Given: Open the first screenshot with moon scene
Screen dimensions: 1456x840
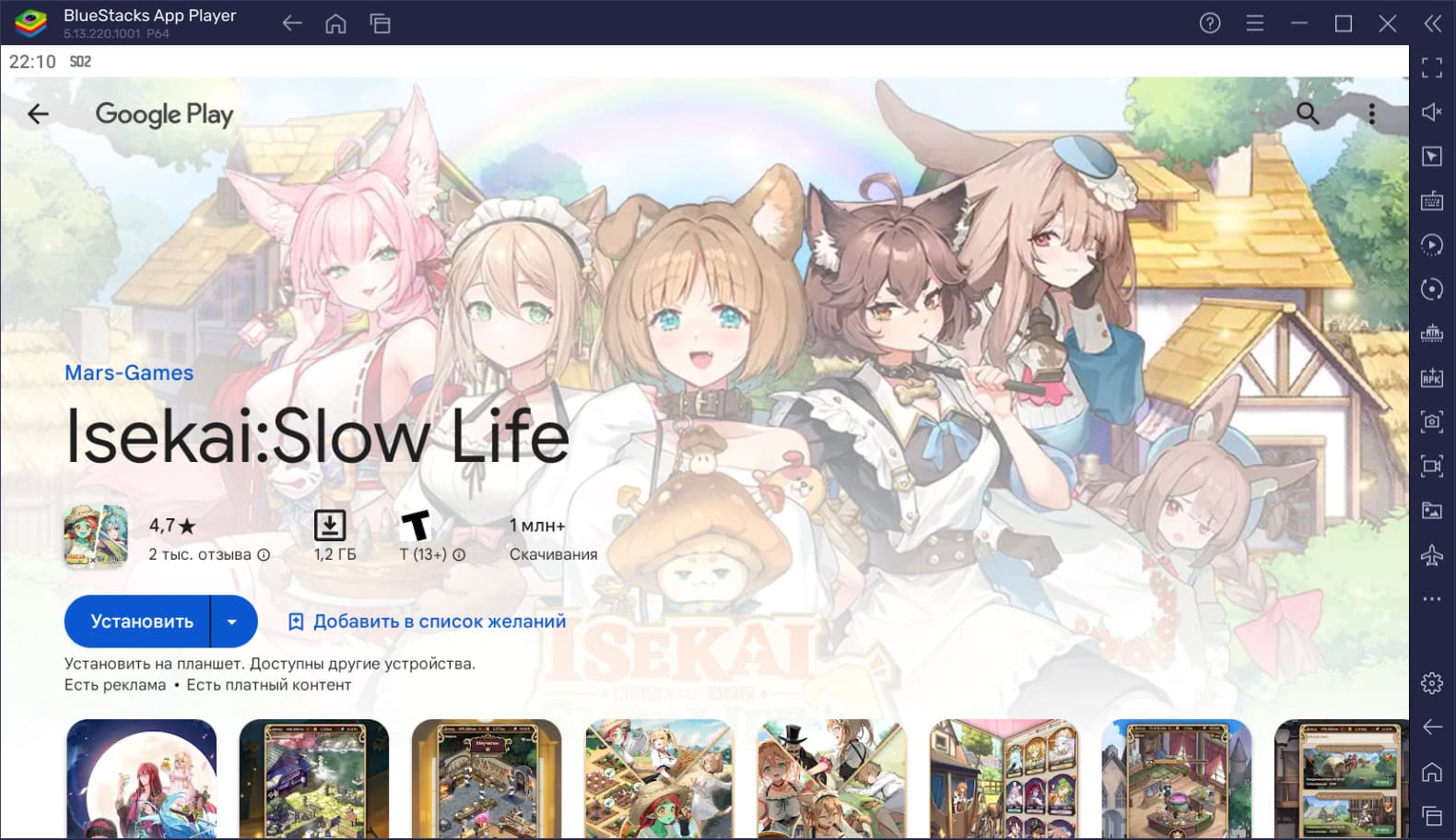Looking at the screenshot, I should 142,779.
